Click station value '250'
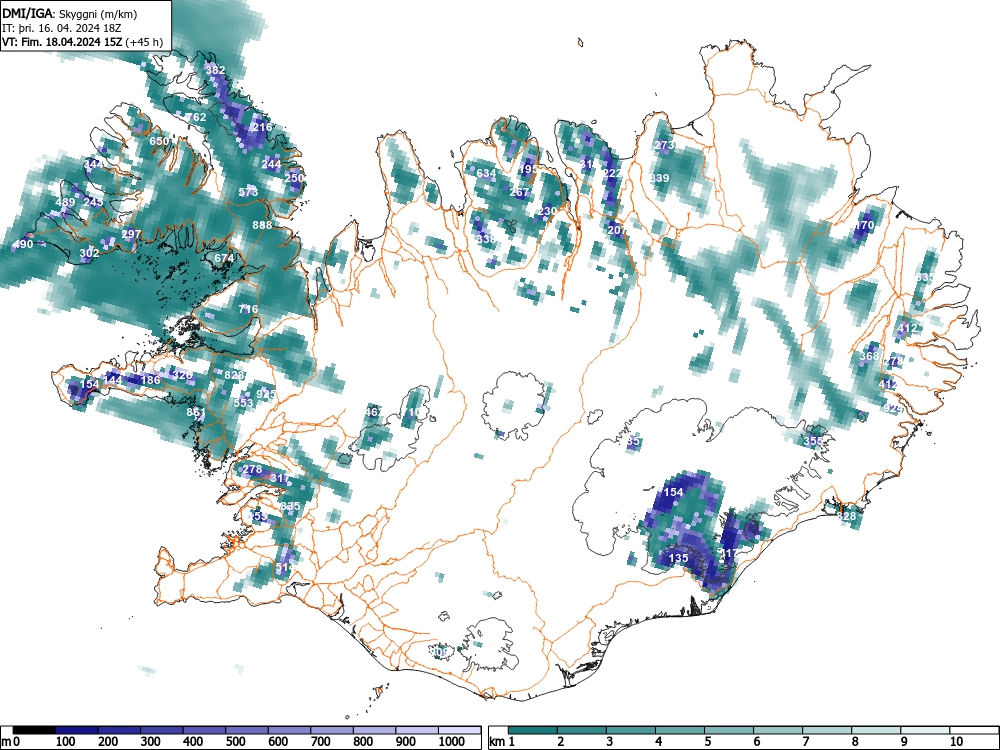 294,178
